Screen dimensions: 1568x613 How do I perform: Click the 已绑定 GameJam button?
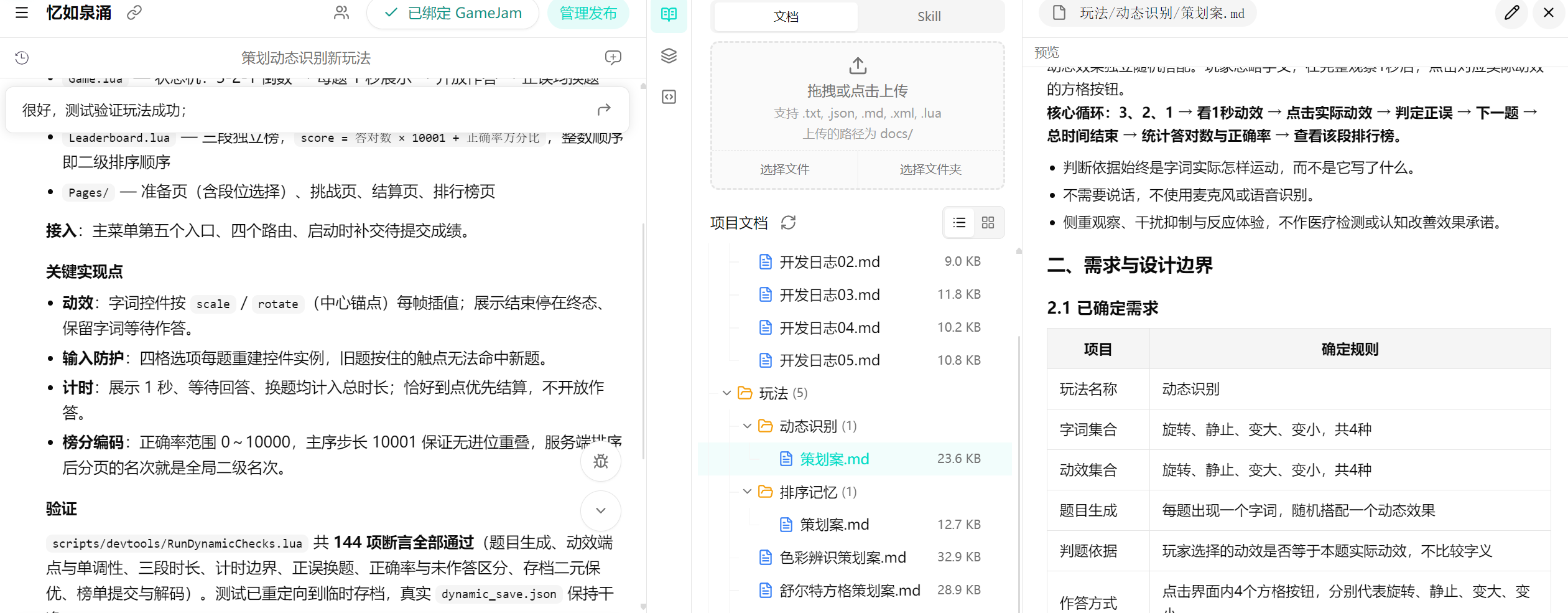(453, 13)
